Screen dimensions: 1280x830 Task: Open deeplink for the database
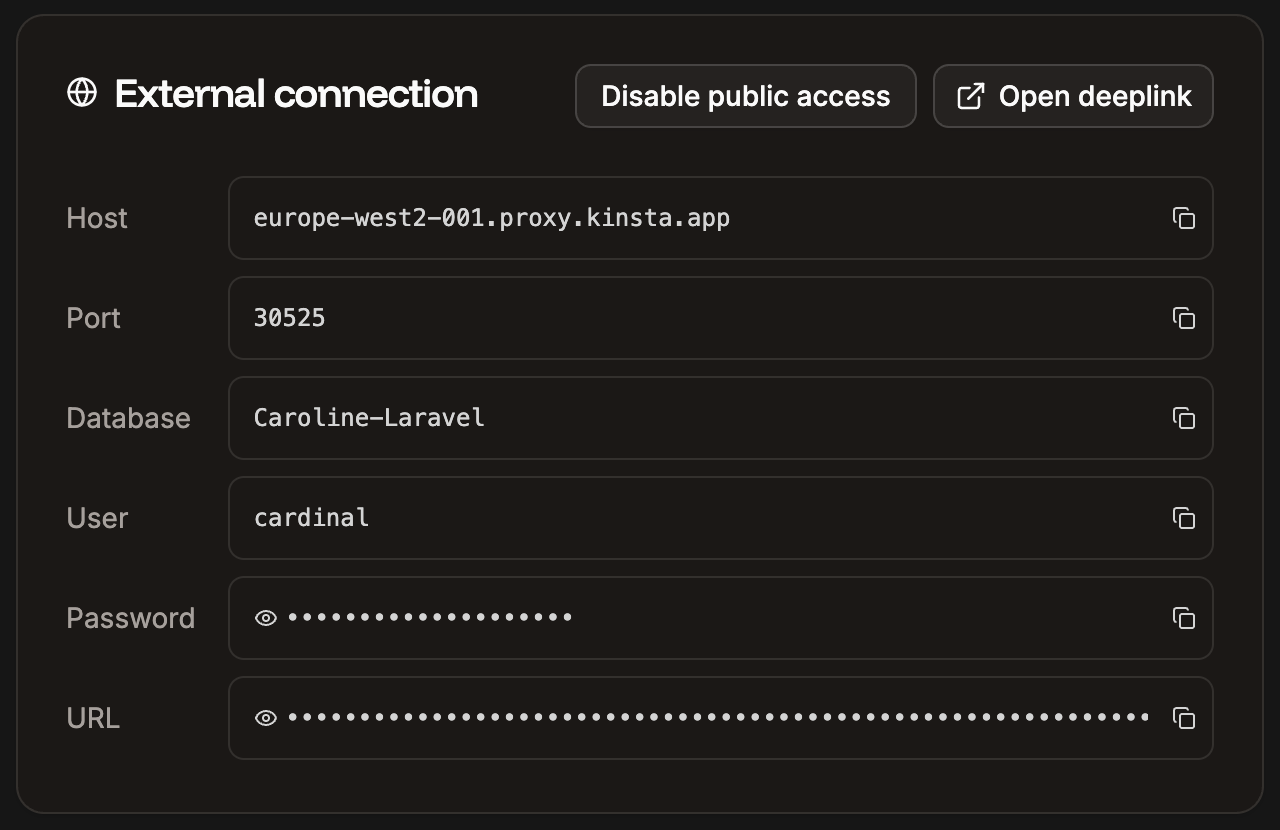click(1073, 95)
